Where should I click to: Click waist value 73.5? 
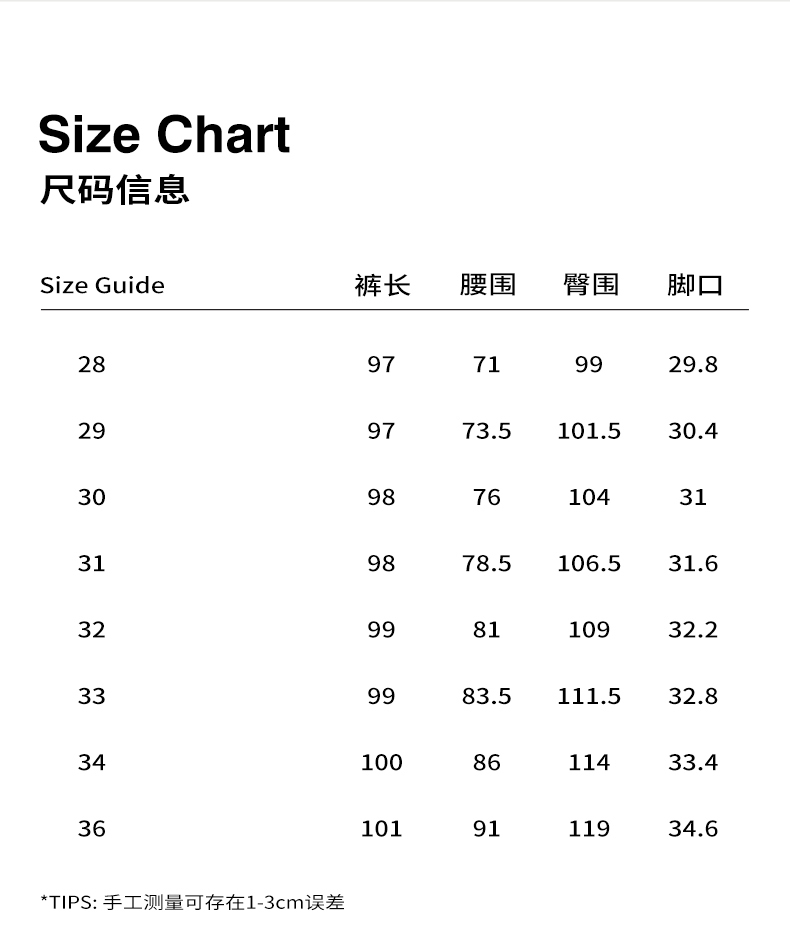[x=487, y=431]
